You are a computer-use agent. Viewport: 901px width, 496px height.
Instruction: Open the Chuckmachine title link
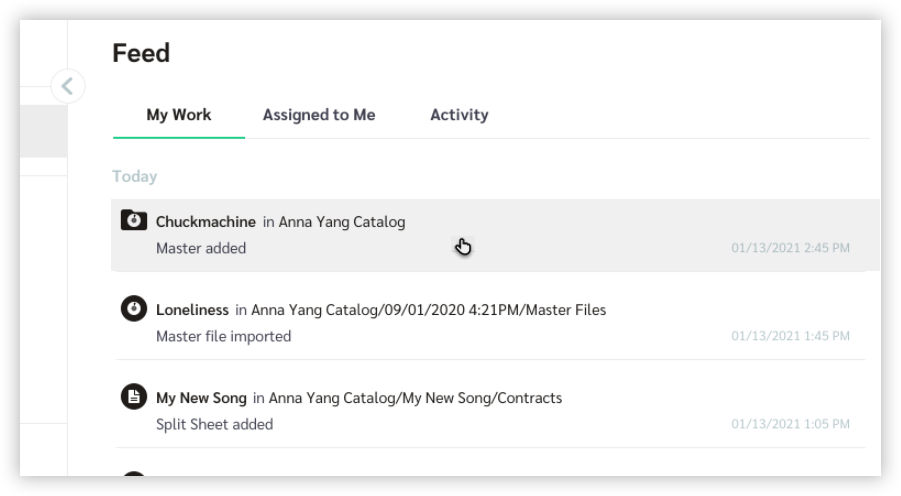tap(206, 222)
